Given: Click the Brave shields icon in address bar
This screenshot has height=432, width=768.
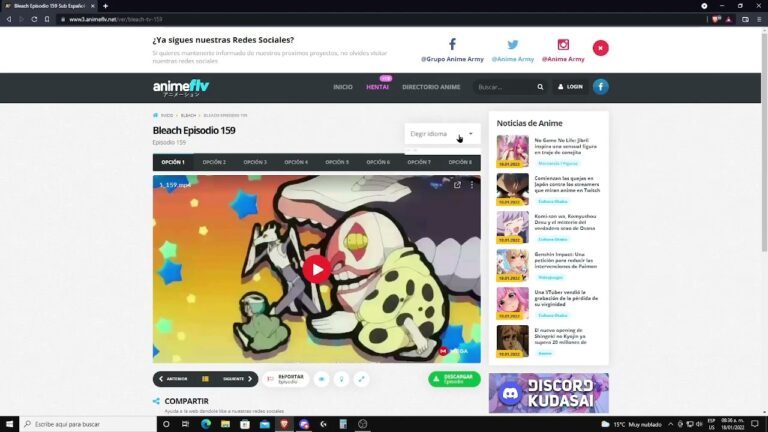Looking at the screenshot, I should [x=717, y=20].
